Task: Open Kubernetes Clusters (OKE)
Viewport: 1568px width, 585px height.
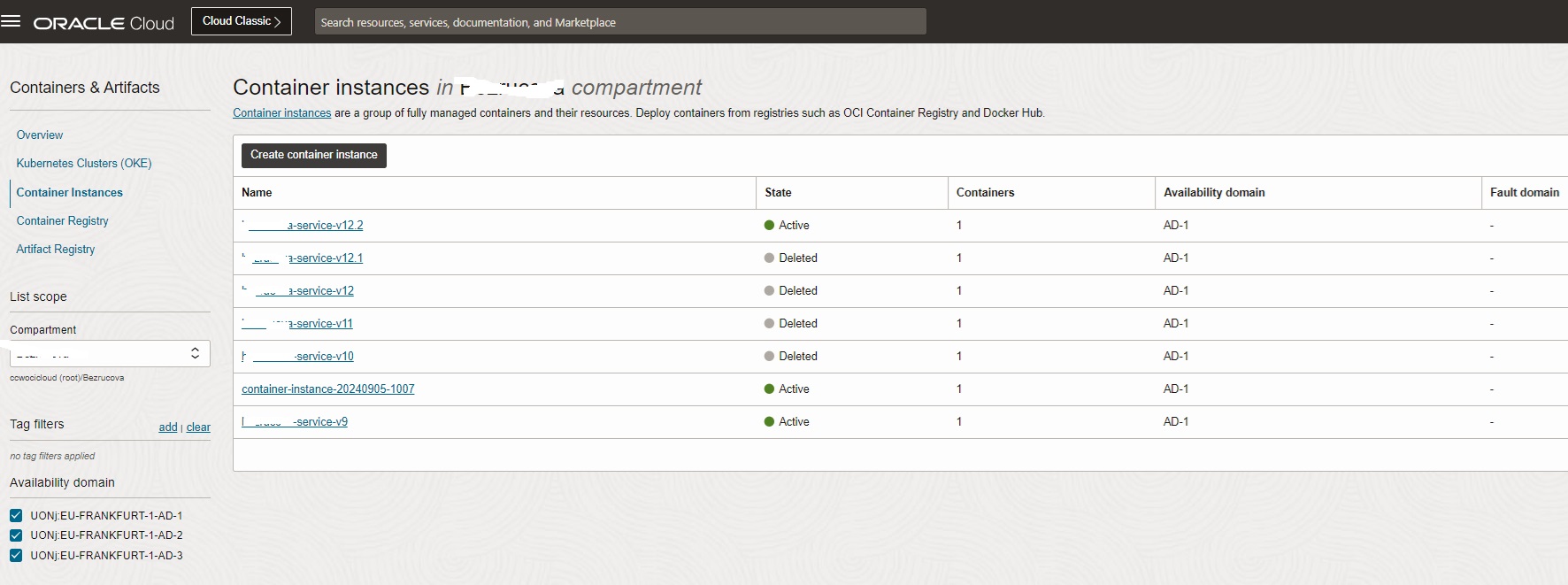Action: (84, 164)
